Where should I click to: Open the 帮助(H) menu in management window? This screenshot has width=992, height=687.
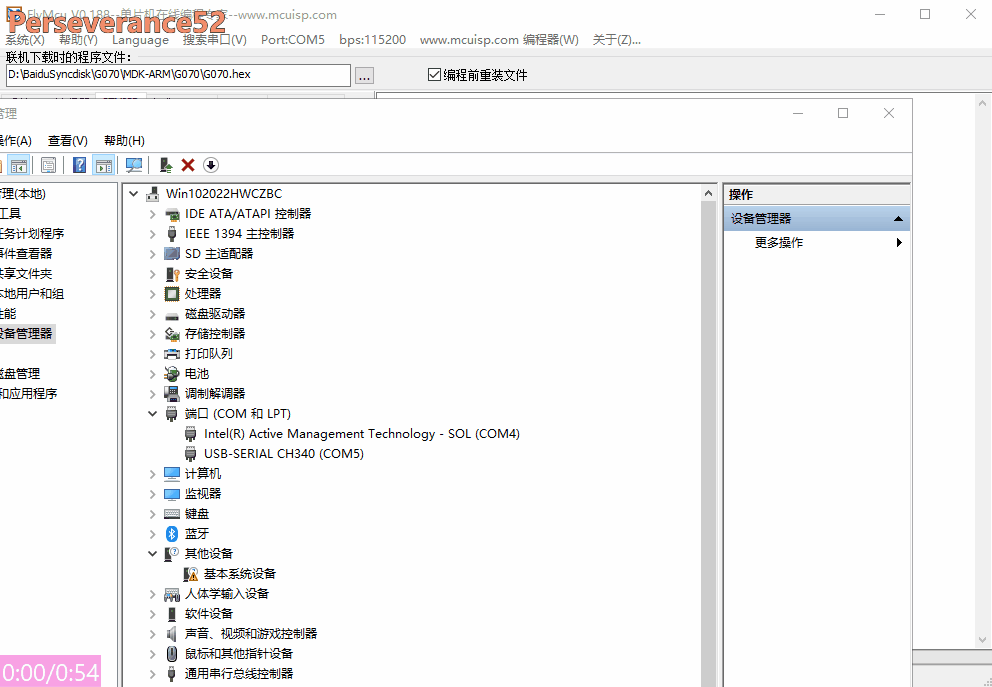tap(124, 140)
